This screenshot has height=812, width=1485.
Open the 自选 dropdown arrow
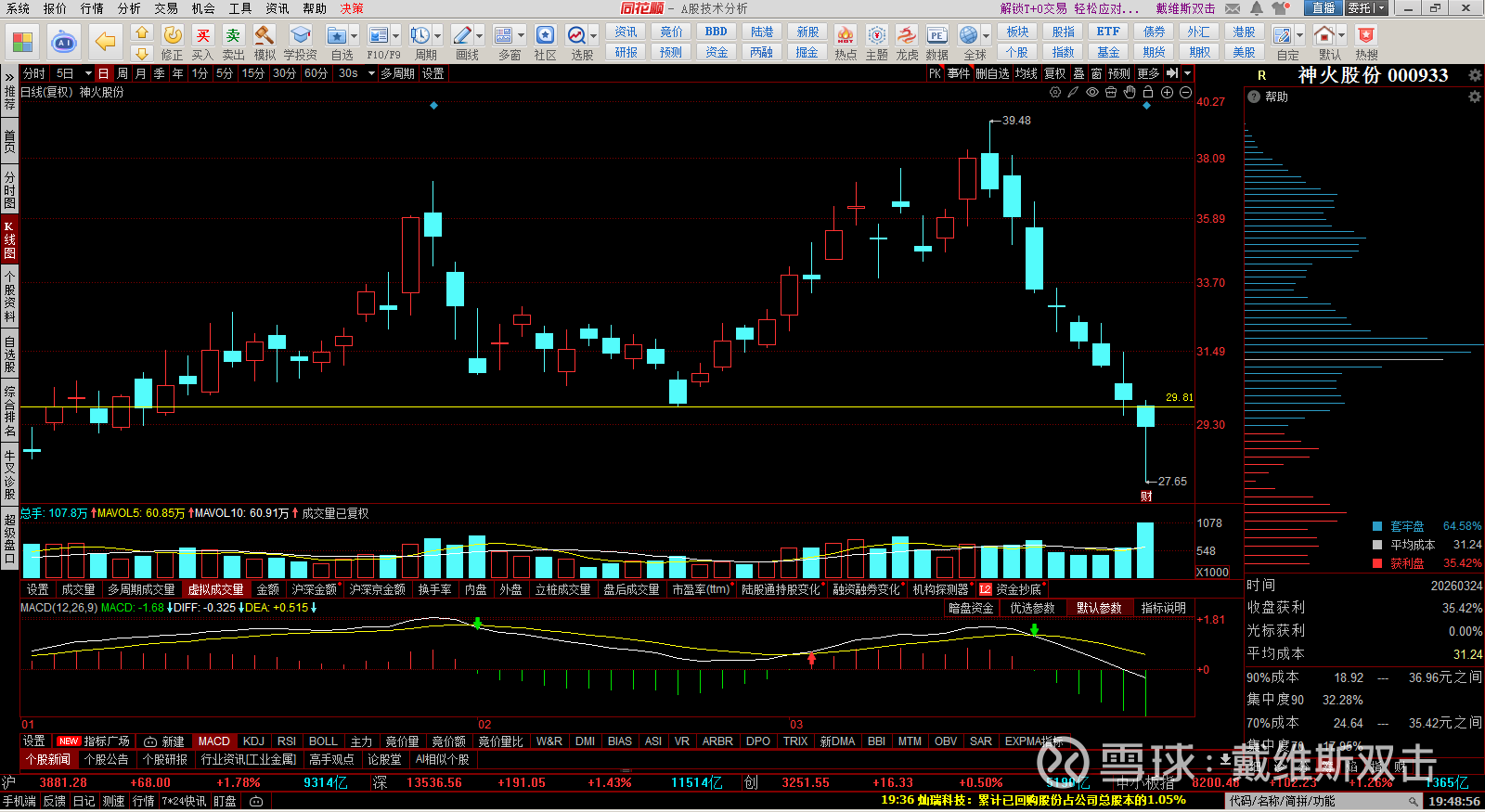point(355,36)
